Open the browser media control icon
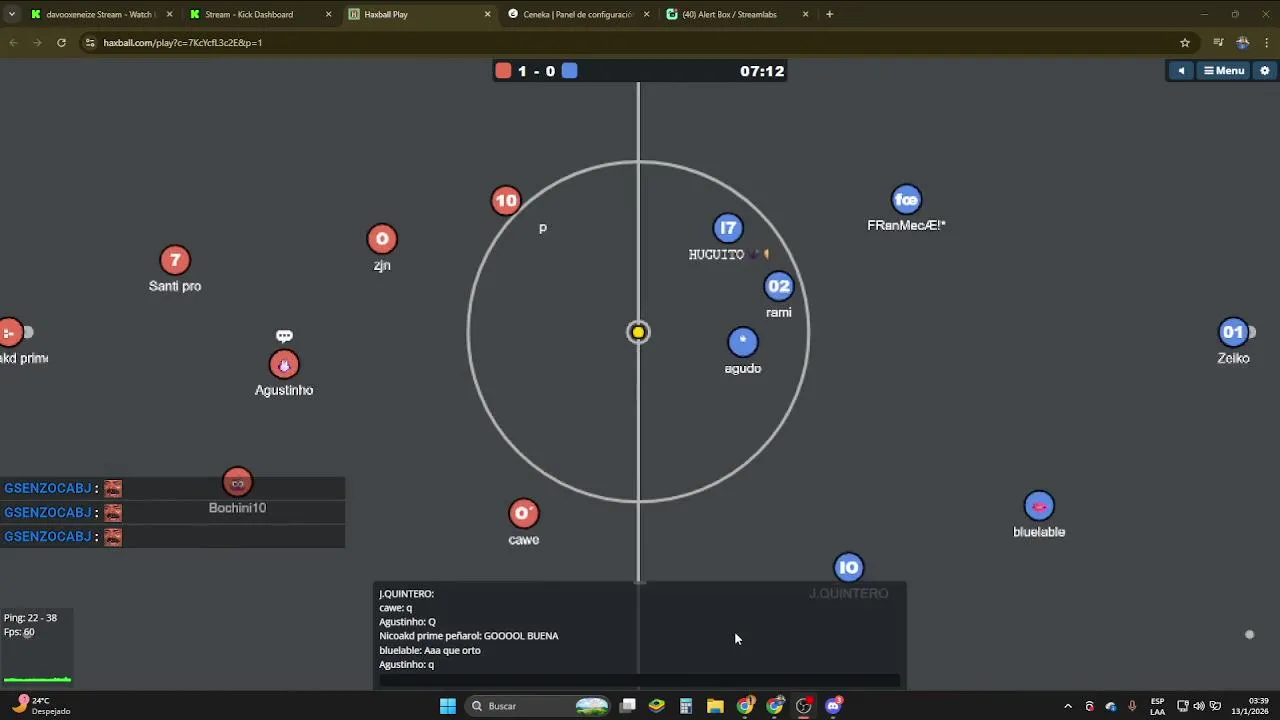Screen dimensions: 1280x720 coord(1218,42)
